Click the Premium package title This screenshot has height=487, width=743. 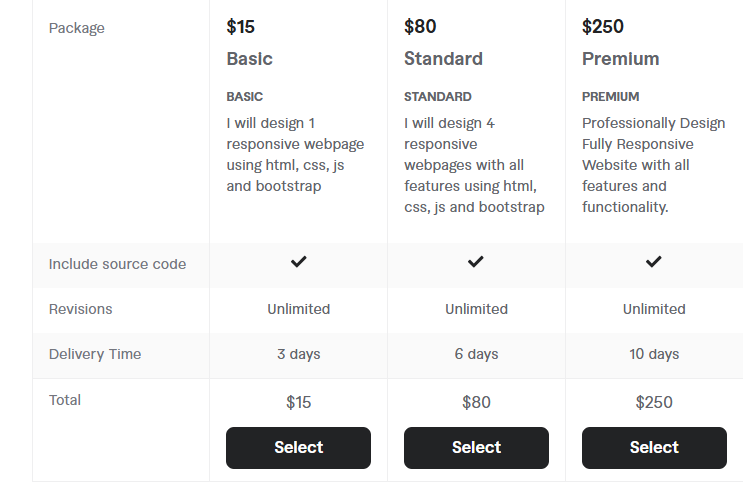[620, 59]
